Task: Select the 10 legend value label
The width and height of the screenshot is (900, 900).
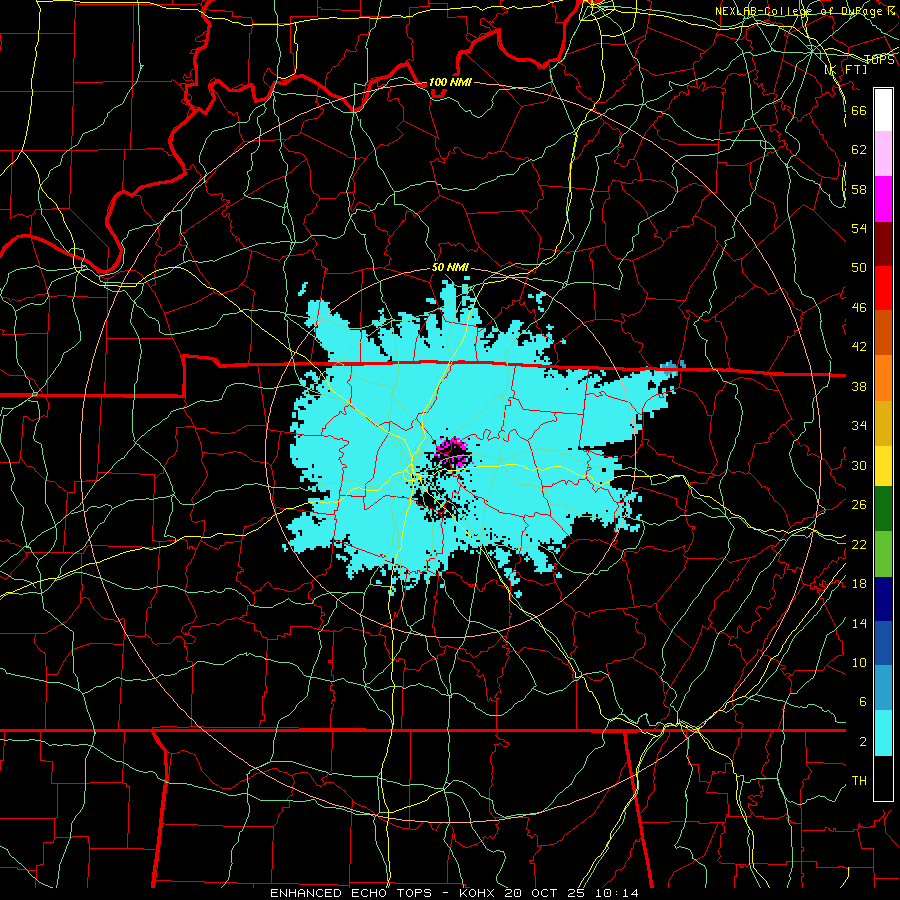Action: pos(859,662)
